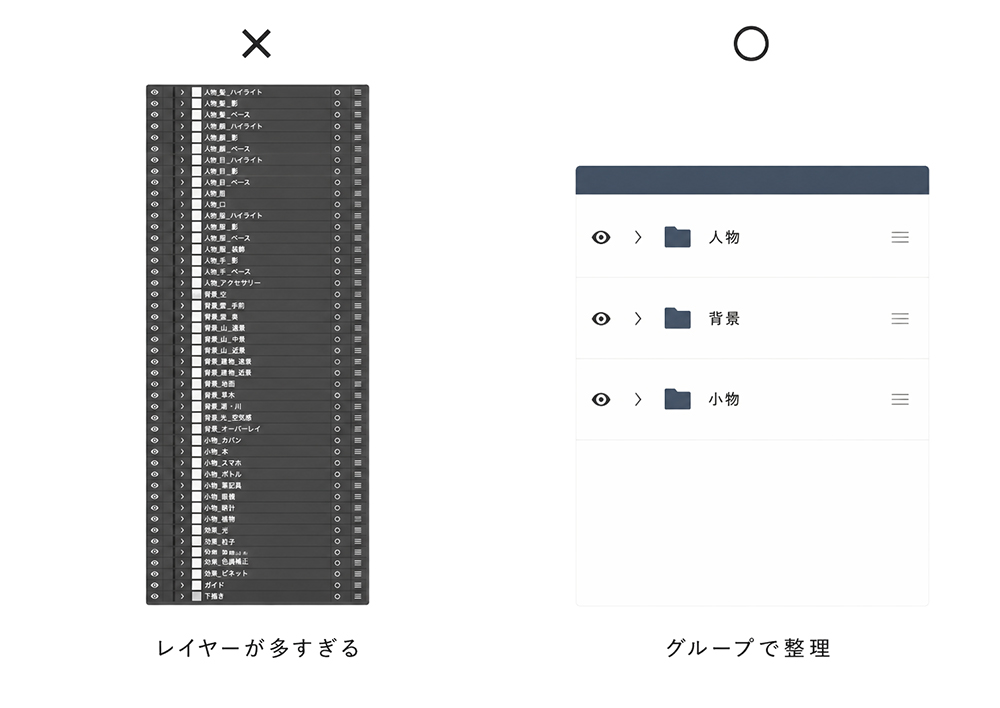The height and width of the screenshot is (708, 1000).
Task: Expand the 人物_服_装飾 layer chevron
Action: [182, 249]
